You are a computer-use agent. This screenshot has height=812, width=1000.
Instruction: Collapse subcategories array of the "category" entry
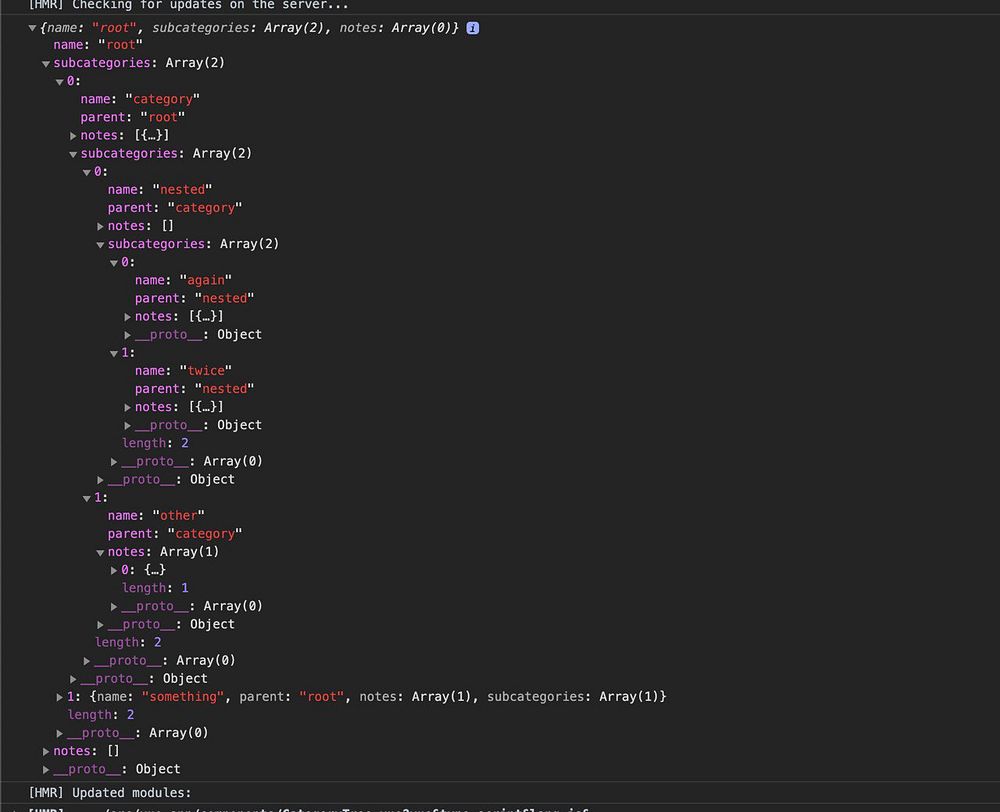(x=73, y=154)
